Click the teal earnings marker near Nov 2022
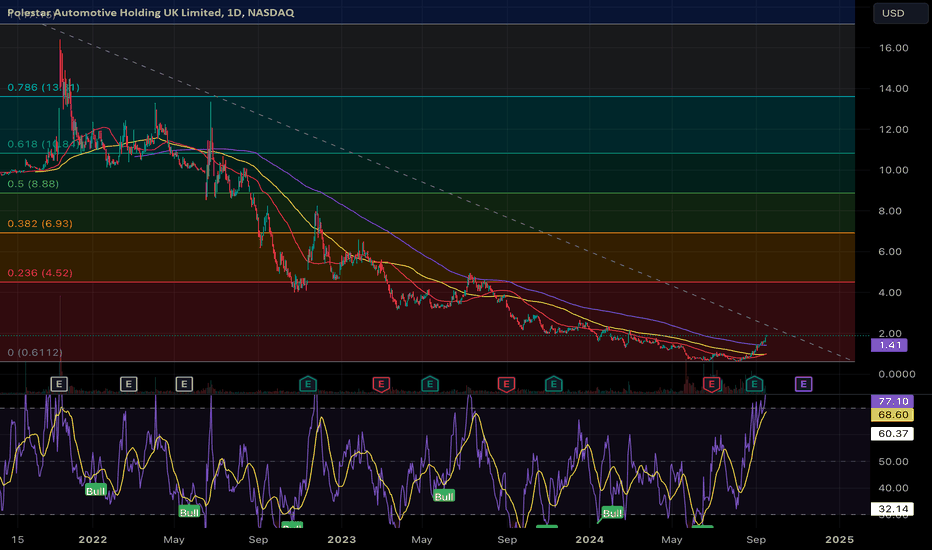 307,384
